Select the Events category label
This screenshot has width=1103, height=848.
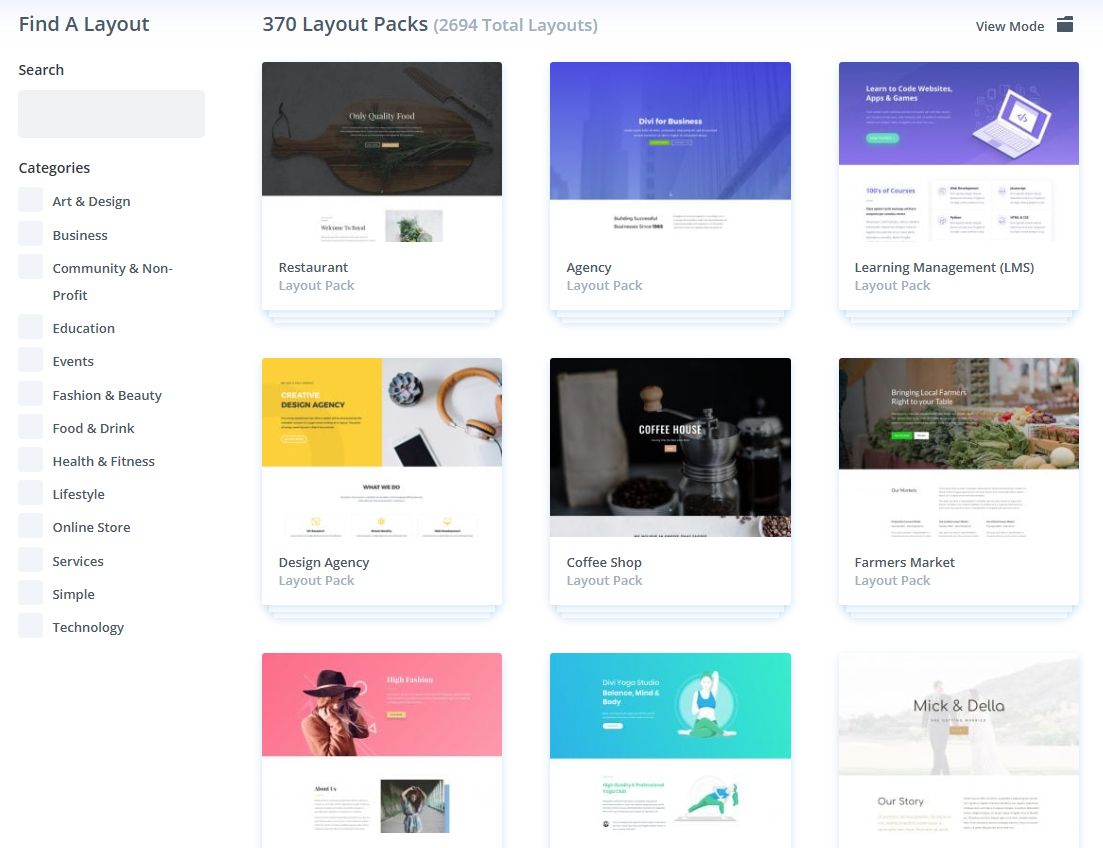click(73, 361)
